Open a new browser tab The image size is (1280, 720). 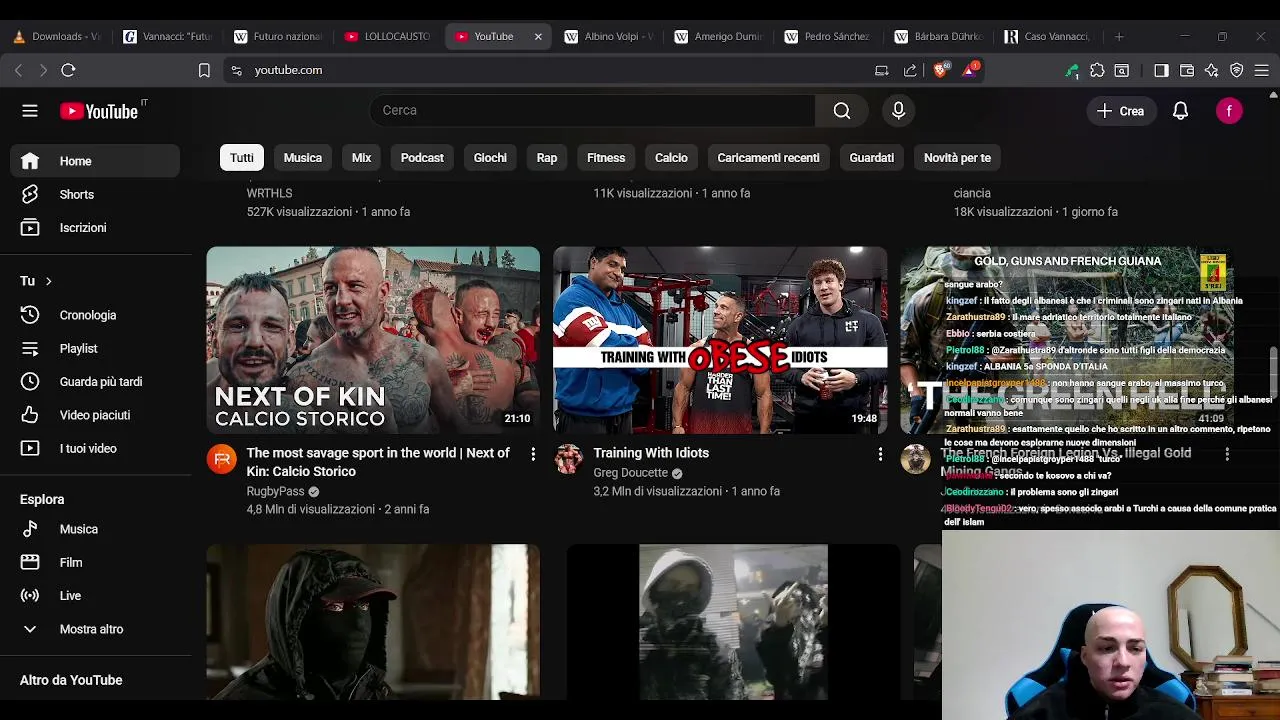1119,36
